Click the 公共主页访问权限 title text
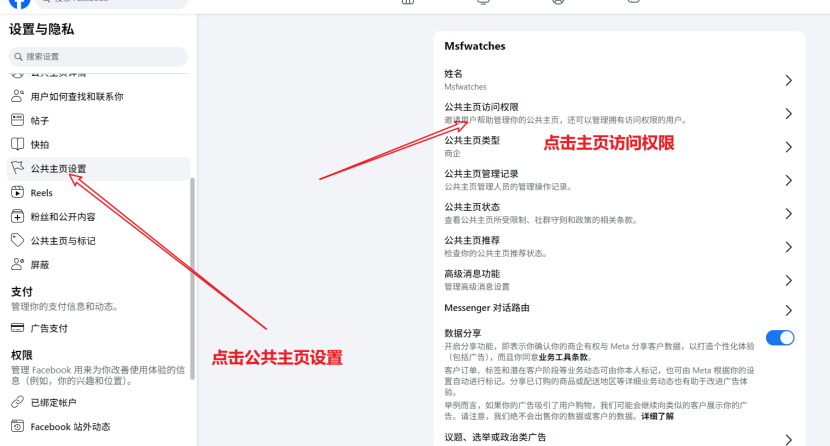Image resolution: width=830 pixels, height=446 pixels. click(481, 107)
